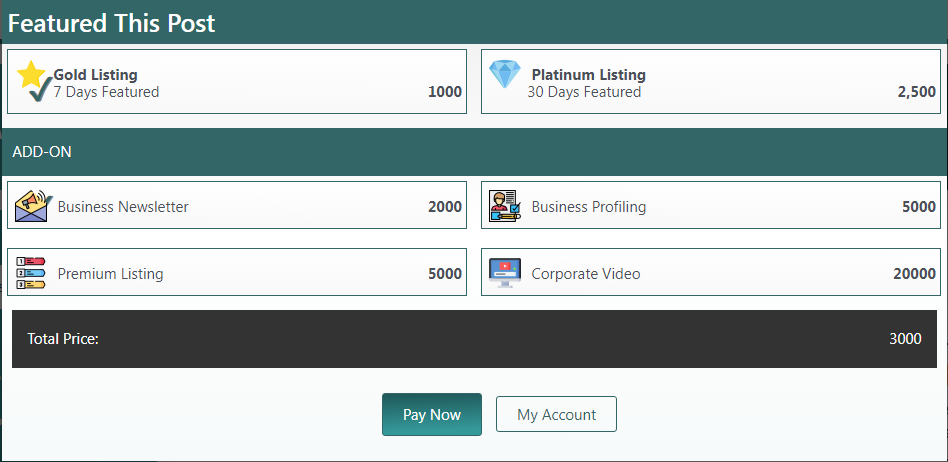The image size is (948, 462).
Task: Click the Premium Listing numbered list icon
Action: tap(32, 273)
